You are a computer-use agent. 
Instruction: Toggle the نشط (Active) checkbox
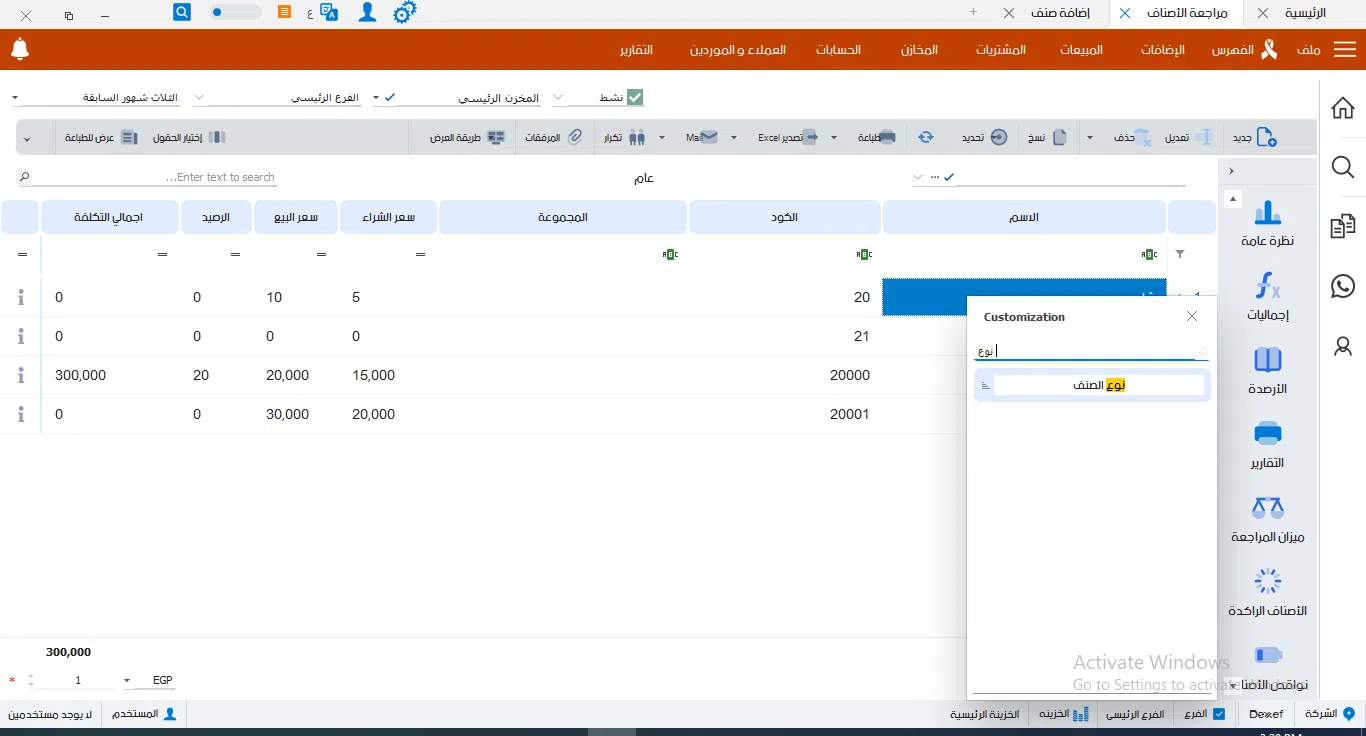635,97
